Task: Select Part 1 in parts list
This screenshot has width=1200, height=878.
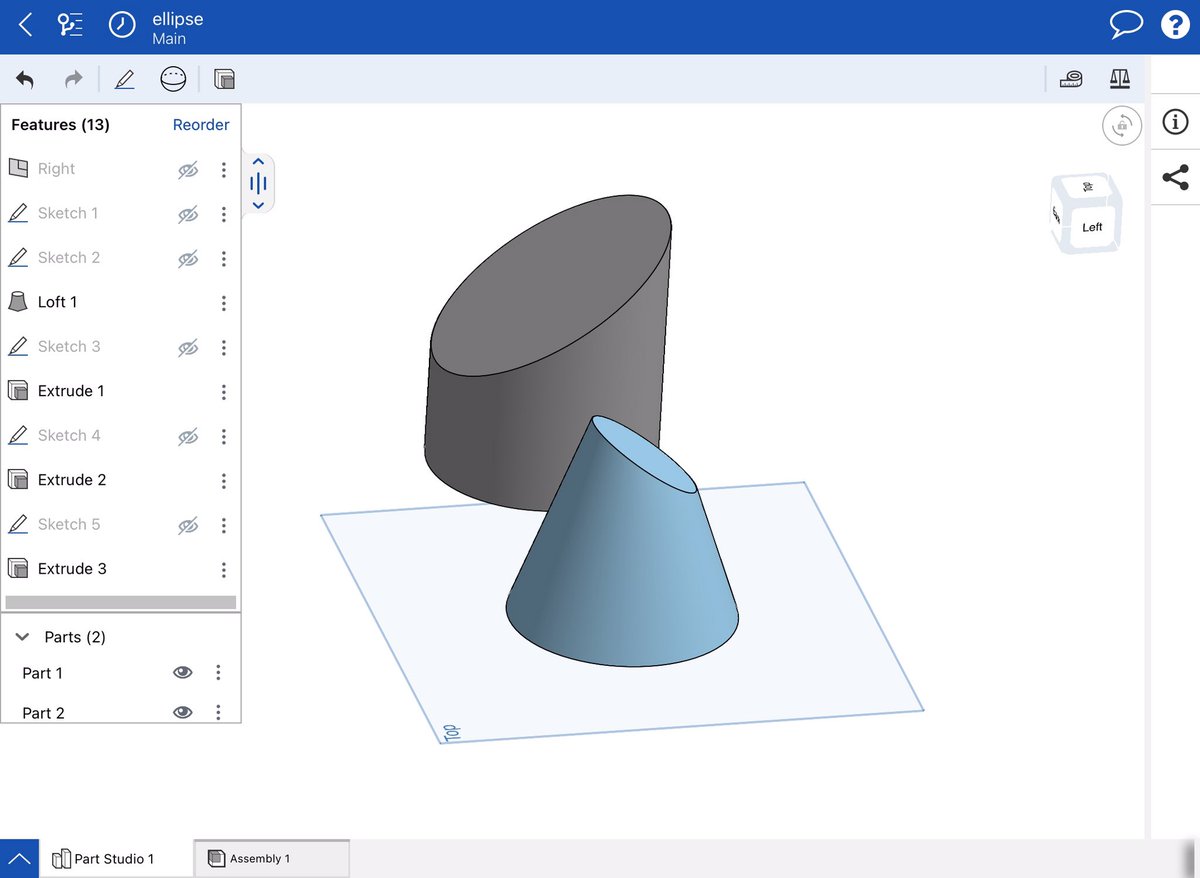Action: click(x=43, y=673)
